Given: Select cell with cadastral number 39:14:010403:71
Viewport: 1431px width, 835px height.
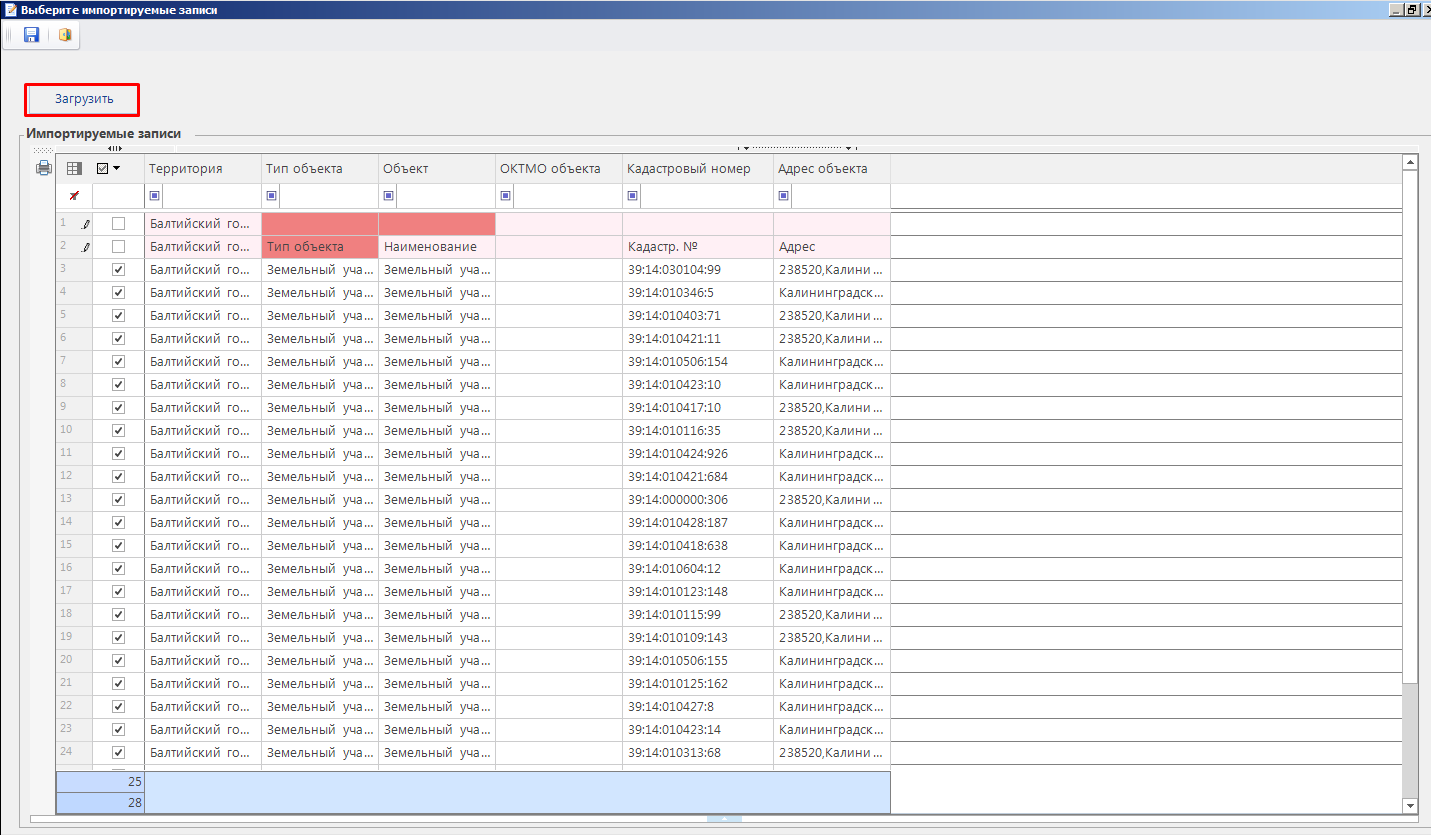Looking at the screenshot, I should coord(698,316).
